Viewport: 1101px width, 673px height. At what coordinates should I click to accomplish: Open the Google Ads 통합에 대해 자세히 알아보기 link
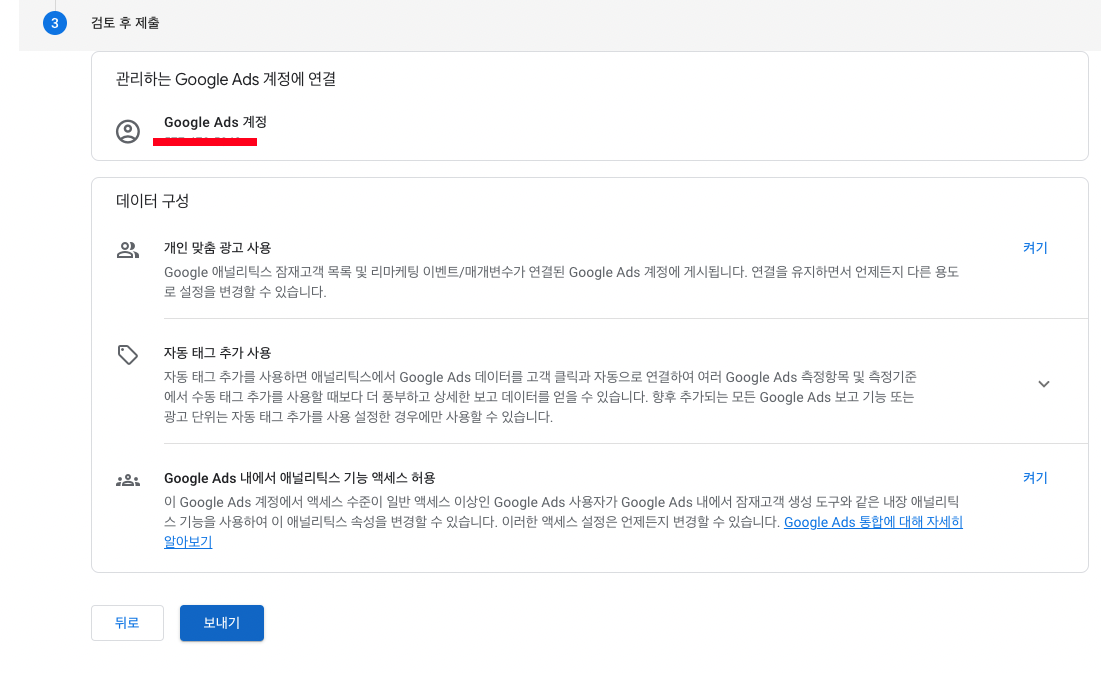coord(873,522)
